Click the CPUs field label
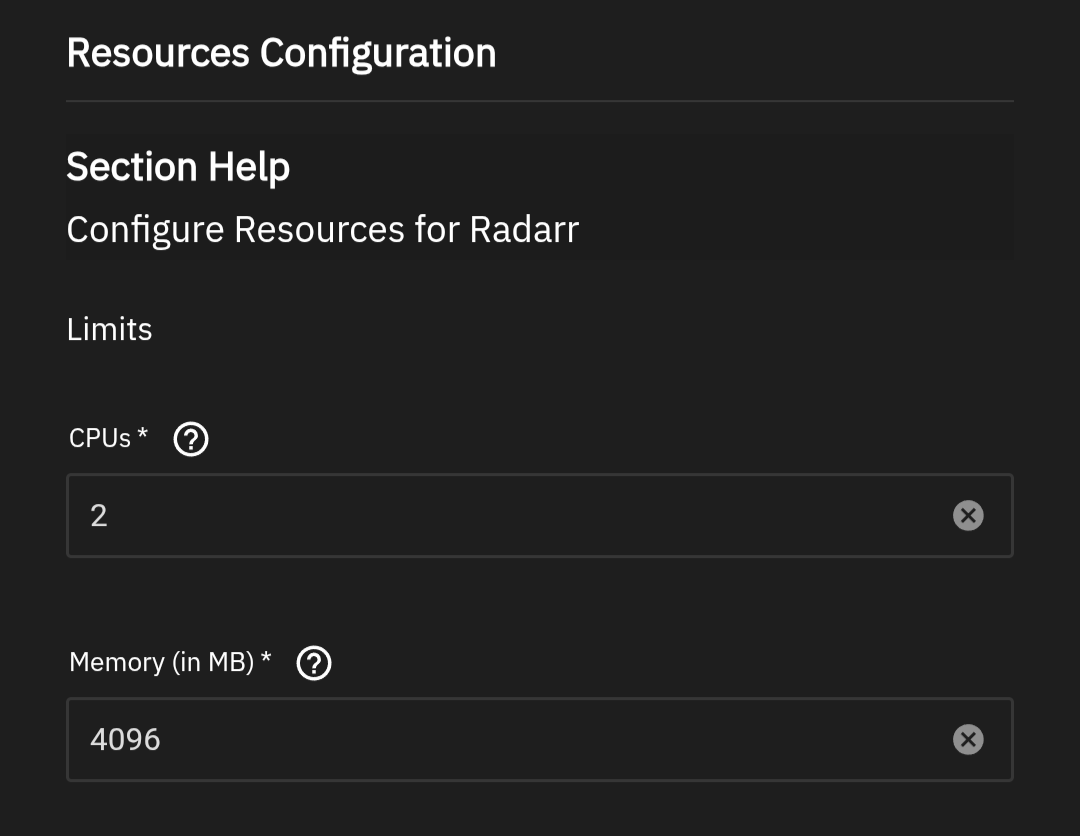The image size is (1080, 836). pyautogui.click(x=100, y=438)
